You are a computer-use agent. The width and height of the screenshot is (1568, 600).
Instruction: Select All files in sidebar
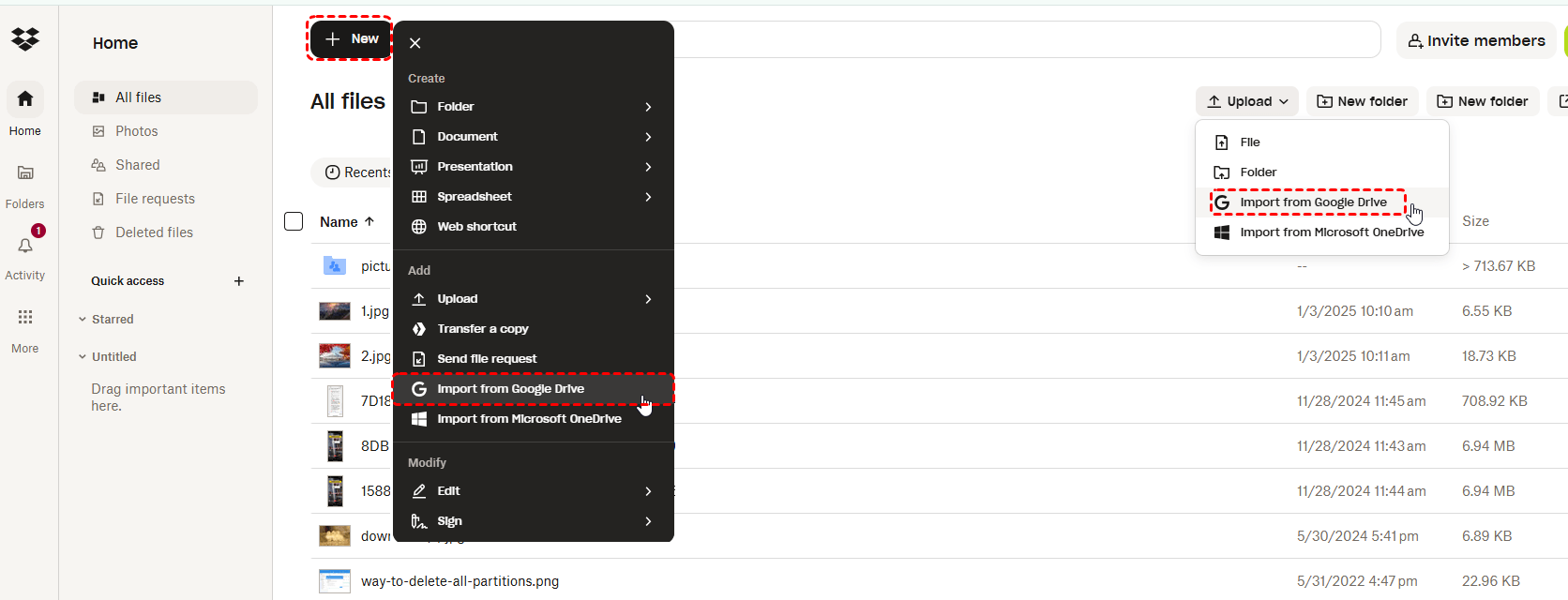coord(166,97)
